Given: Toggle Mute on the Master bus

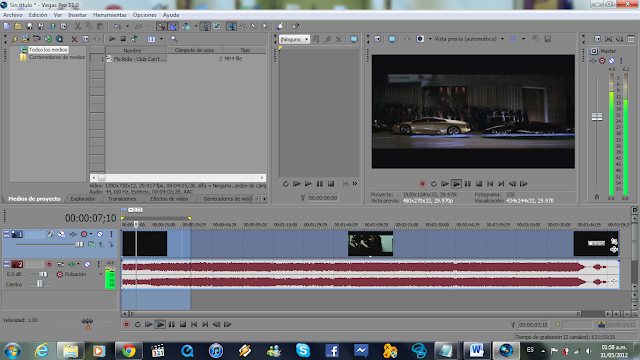Looking at the screenshot, I should pyautogui.click(x=611, y=61).
